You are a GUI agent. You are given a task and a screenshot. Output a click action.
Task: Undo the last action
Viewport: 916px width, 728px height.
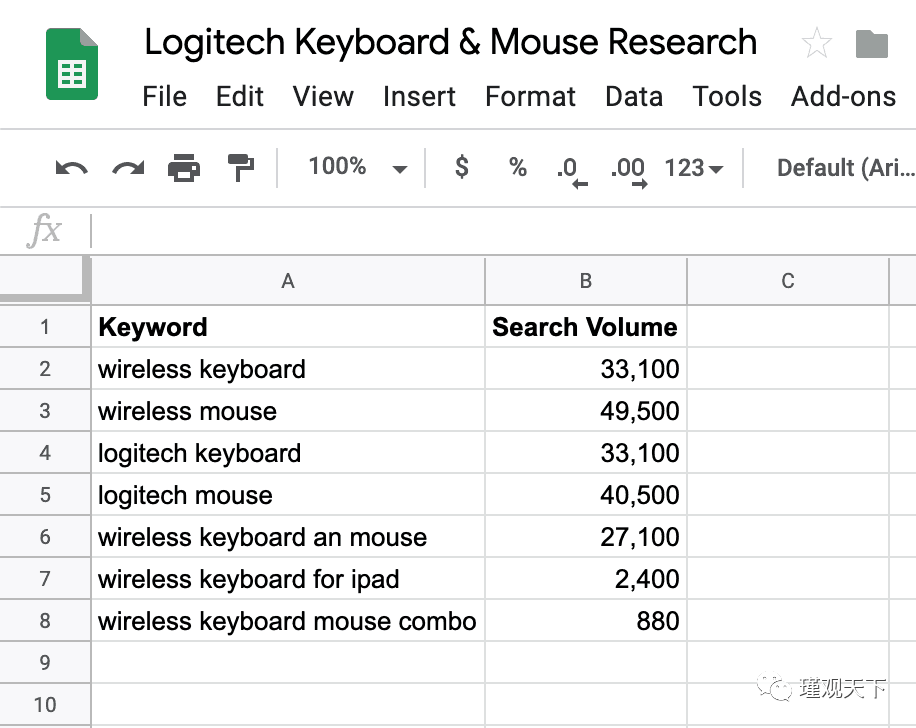point(71,168)
